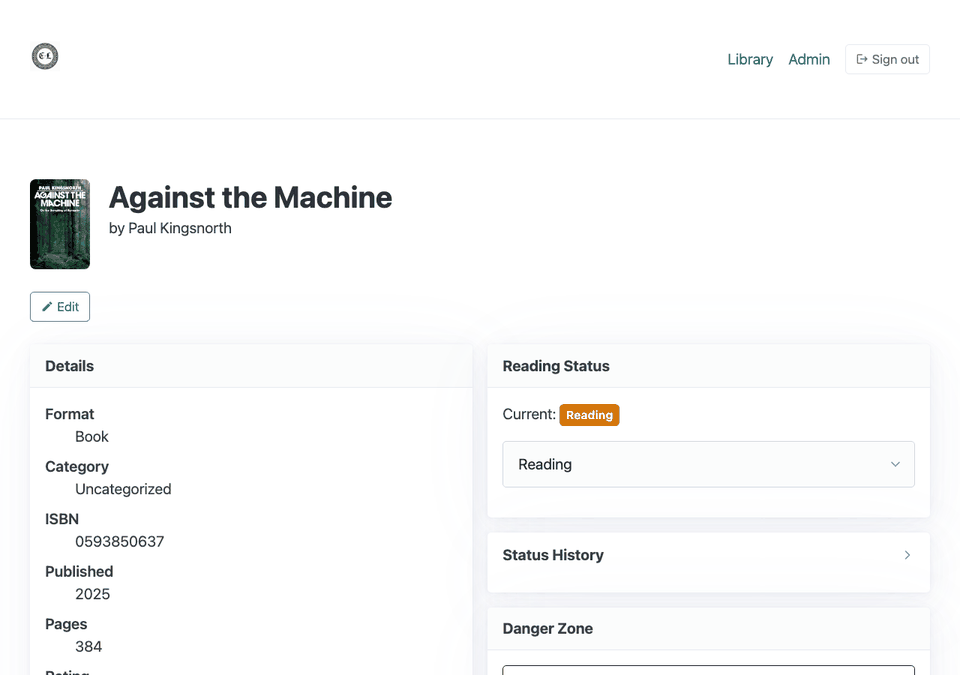The image size is (960, 675).
Task: Click the action button inside Danger Zone
Action: click(x=708, y=670)
